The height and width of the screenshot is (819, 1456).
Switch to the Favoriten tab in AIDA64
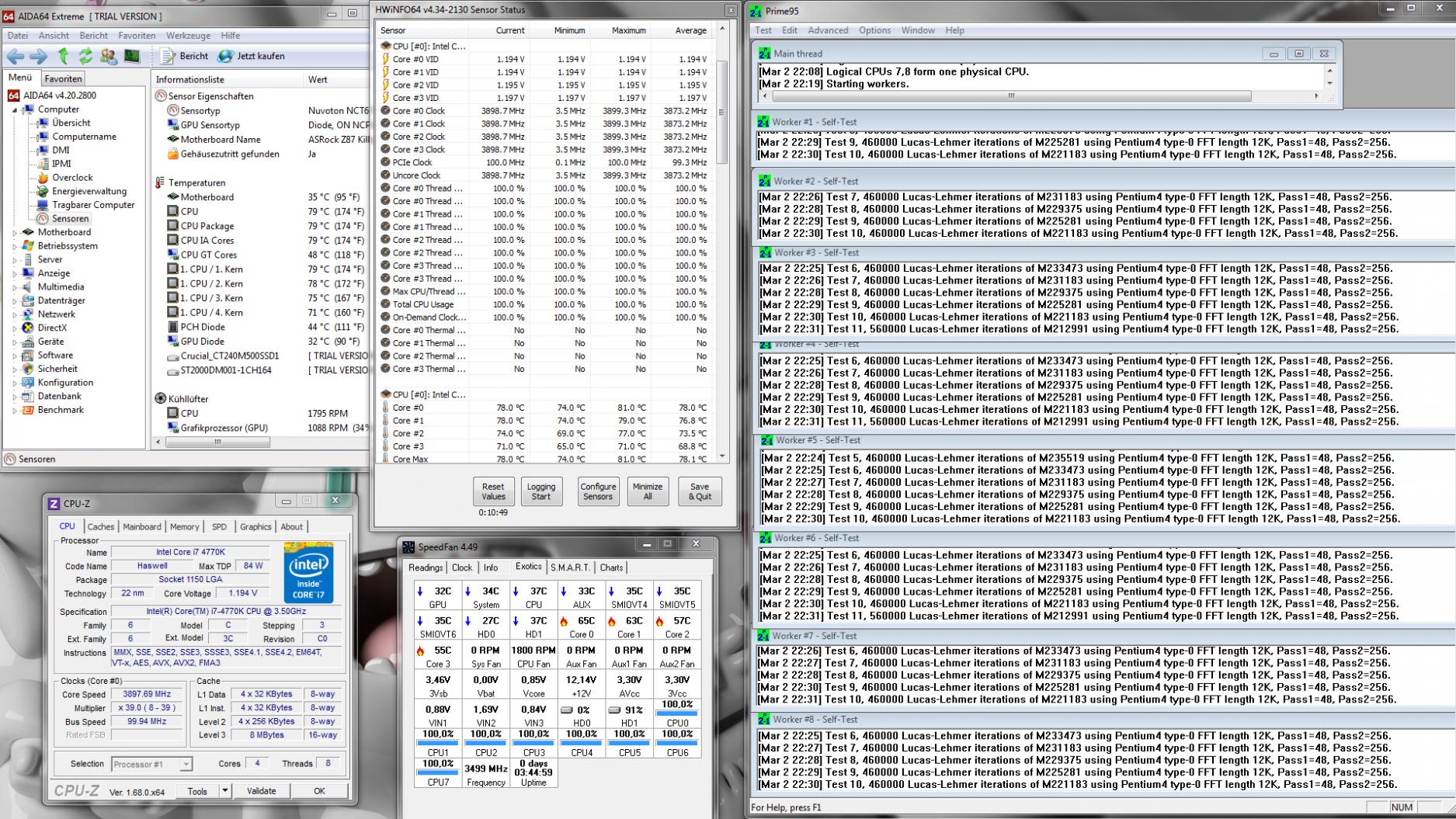(63, 78)
